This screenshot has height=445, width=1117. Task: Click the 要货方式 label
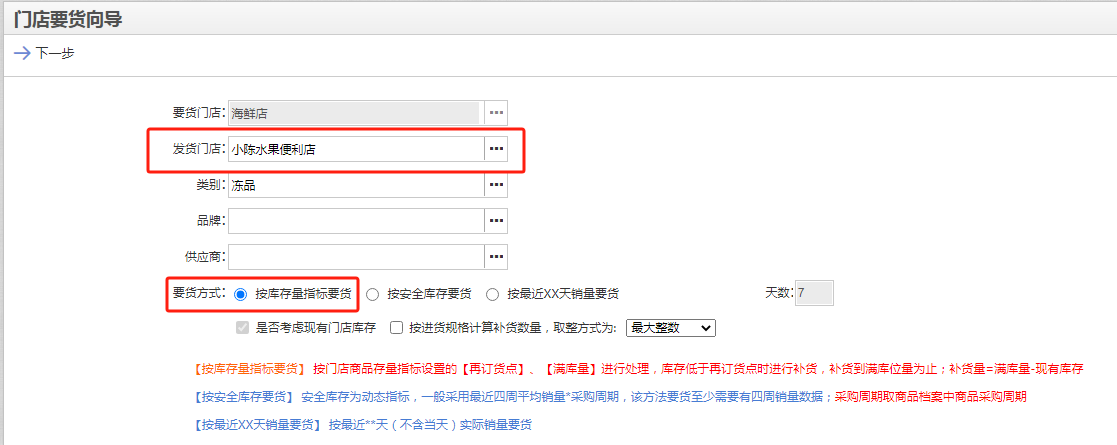[x=199, y=293]
